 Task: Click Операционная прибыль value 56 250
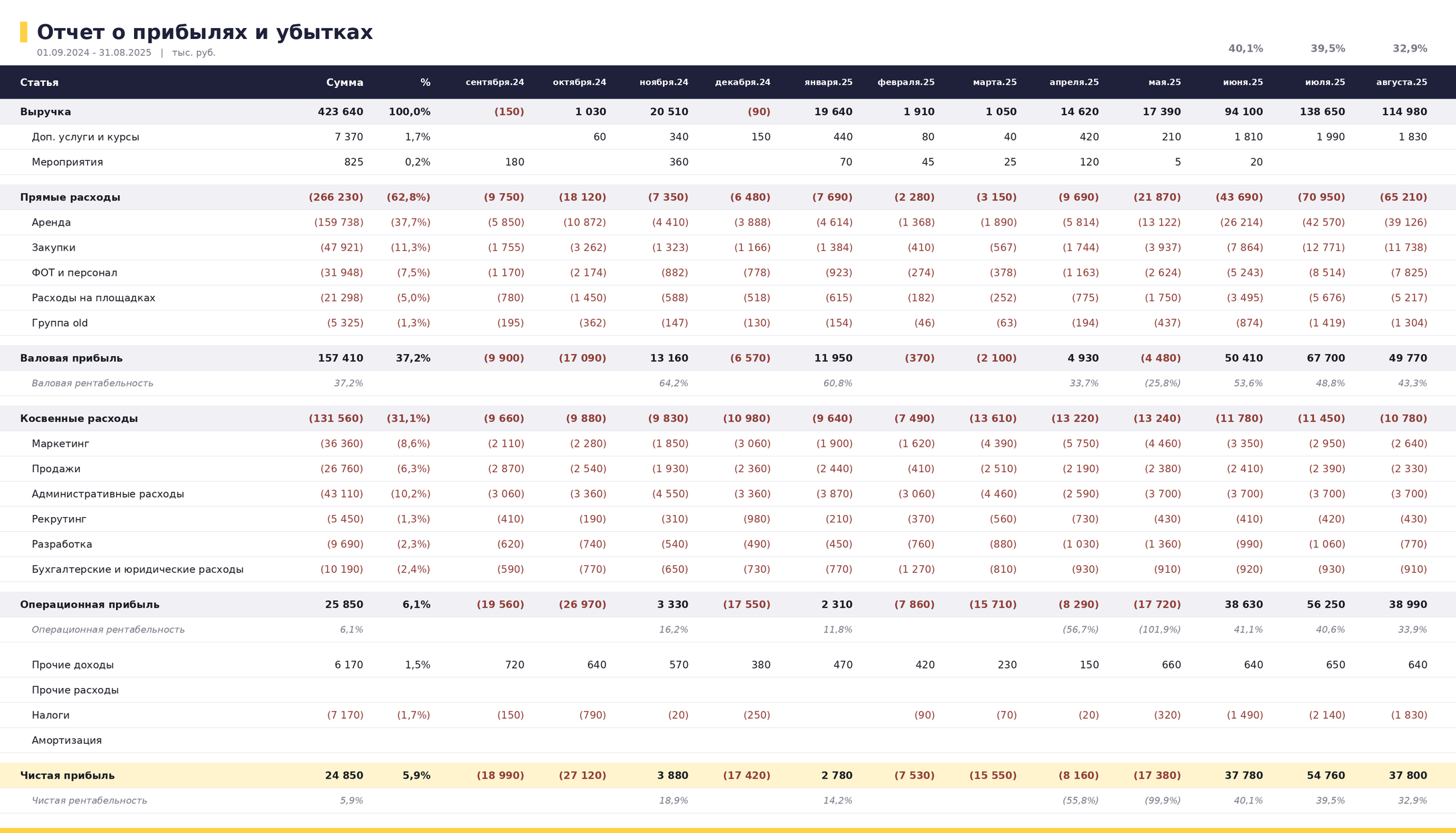1326,604
